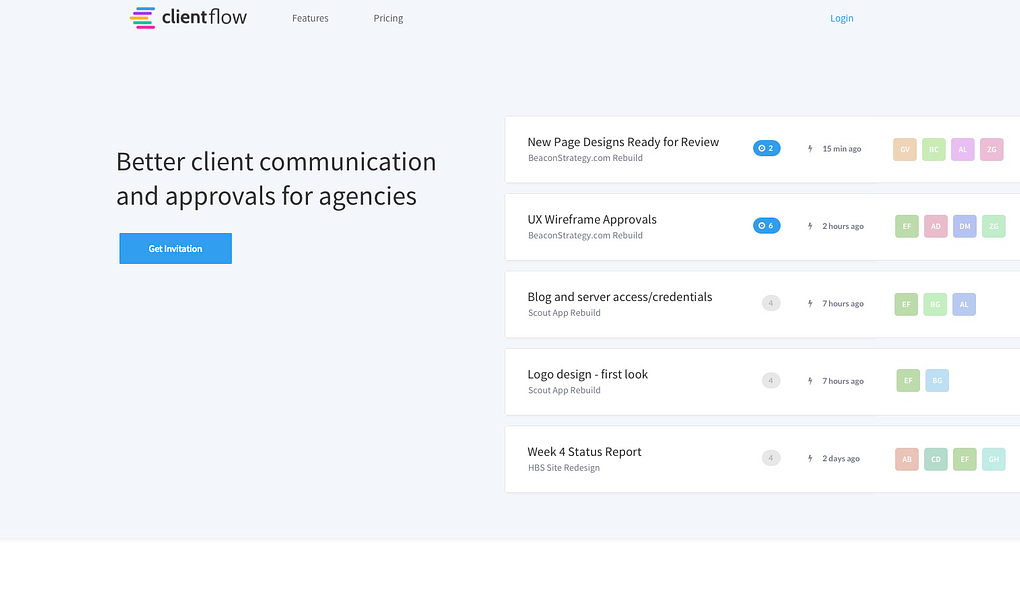Click the eye badge showing 6 on UX Wireframe Approvals
The width and height of the screenshot is (1020, 600).
pyautogui.click(x=766, y=225)
